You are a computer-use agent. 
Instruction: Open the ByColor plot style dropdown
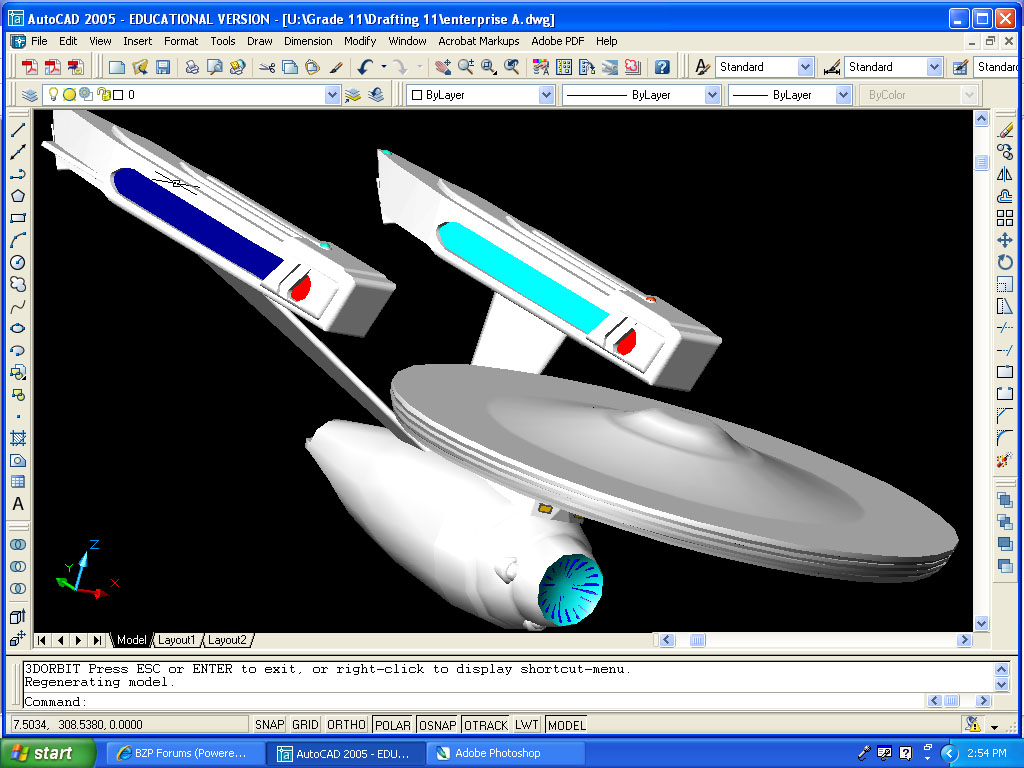(969, 95)
